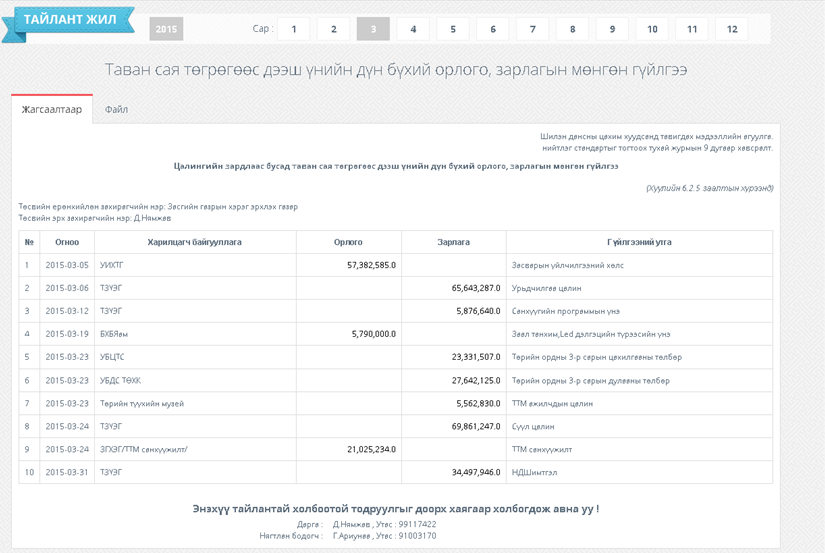The height and width of the screenshot is (553, 825).
Task: Select month 11
Action: pos(692,29)
